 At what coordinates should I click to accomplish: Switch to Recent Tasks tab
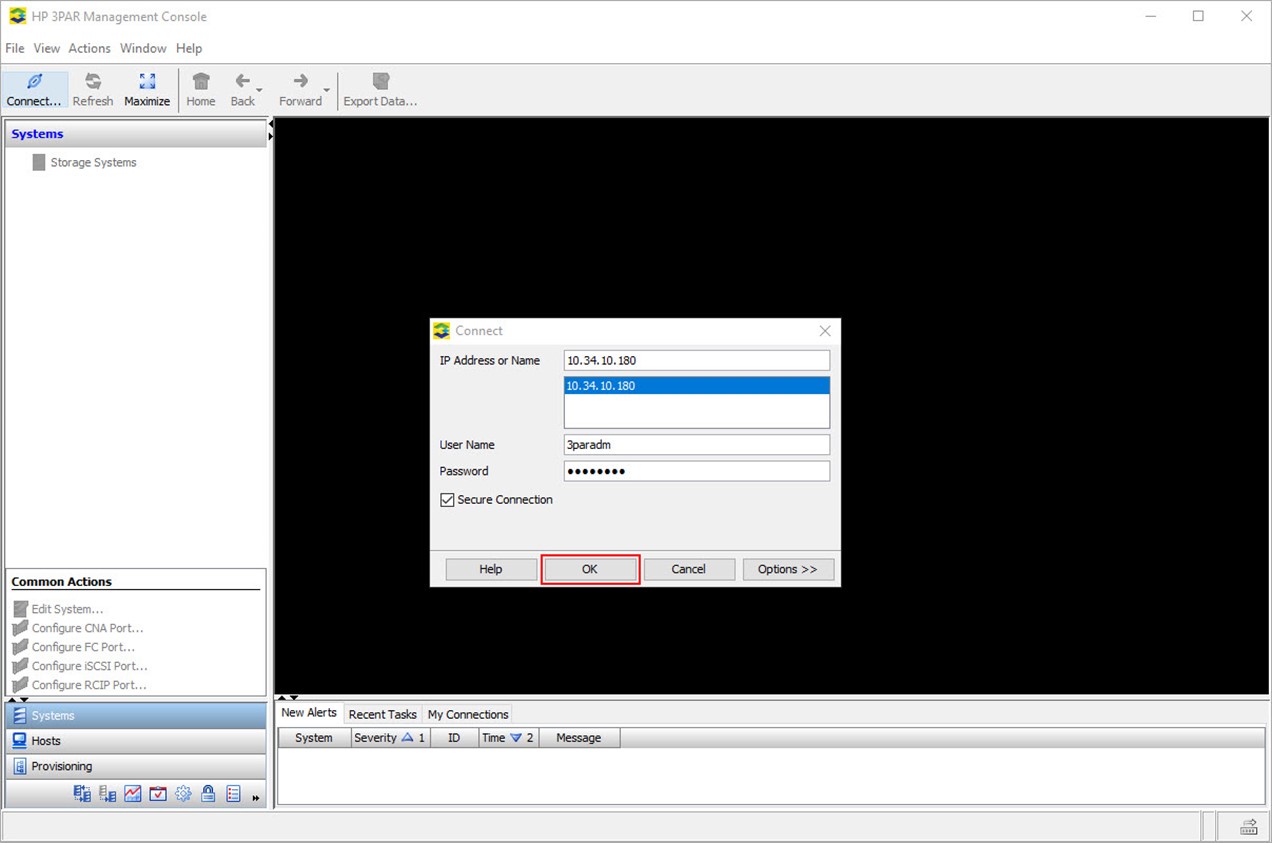coord(382,714)
